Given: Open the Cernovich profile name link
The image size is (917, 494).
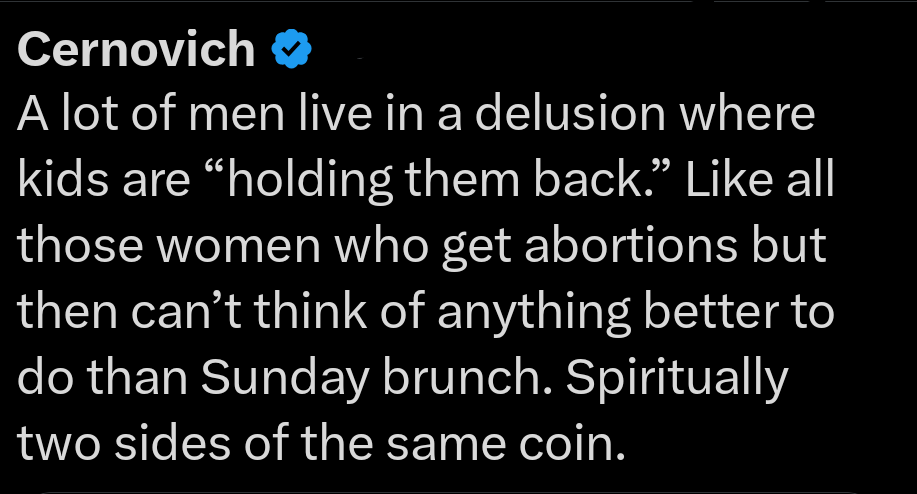Looking at the screenshot, I should (x=136, y=50).
